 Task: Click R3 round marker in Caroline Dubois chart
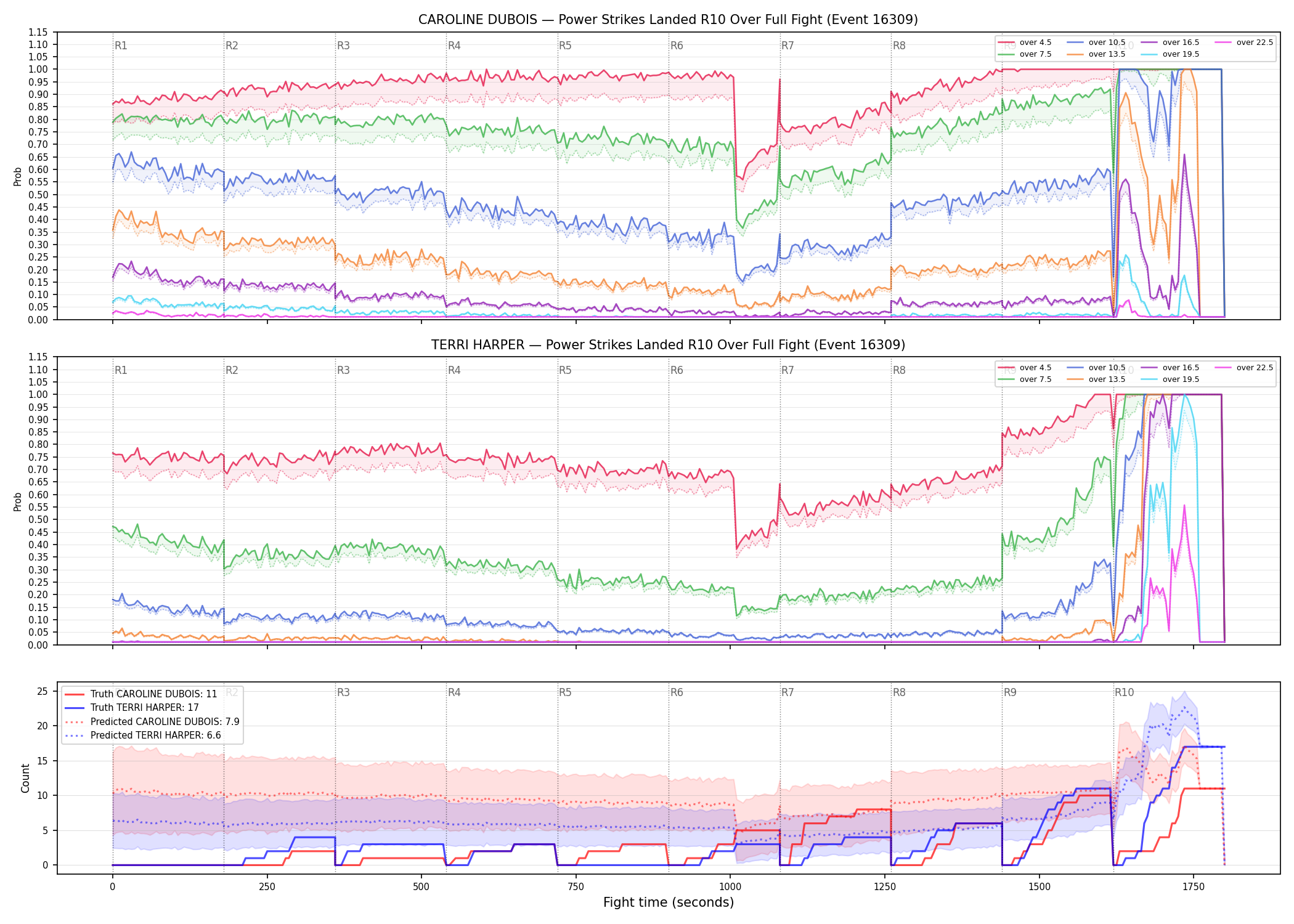click(x=343, y=46)
